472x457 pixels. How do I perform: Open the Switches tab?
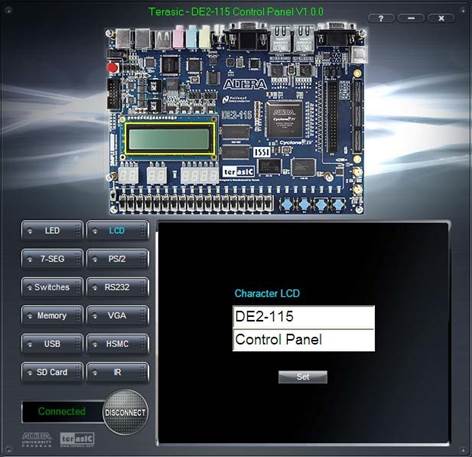pyautogui.click(x=52, y=287)
